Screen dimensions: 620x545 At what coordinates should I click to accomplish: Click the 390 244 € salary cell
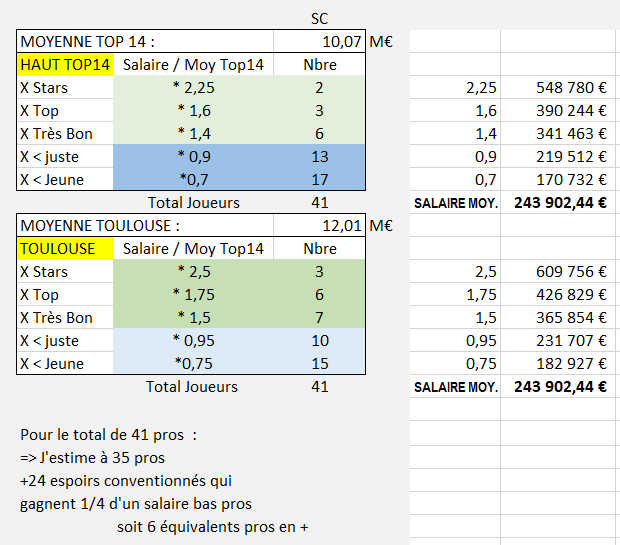point(558,110)
